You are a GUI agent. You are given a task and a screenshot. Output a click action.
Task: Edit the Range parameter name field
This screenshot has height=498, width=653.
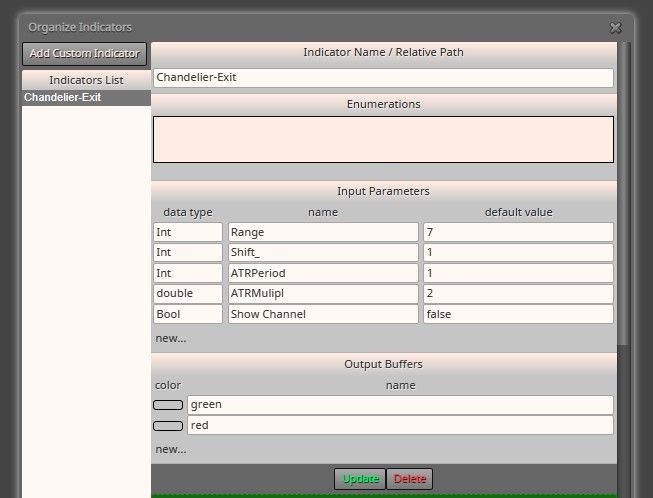point(323,232)
